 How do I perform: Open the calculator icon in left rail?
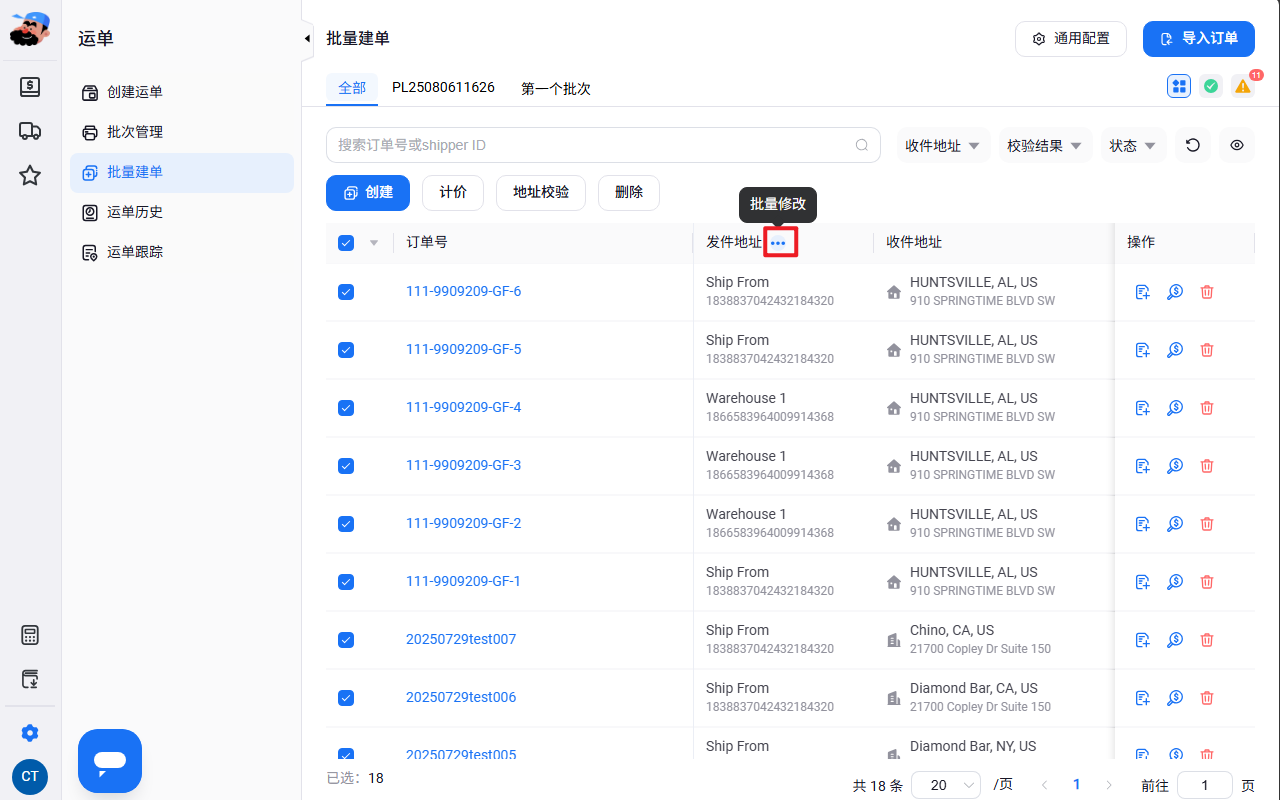click(30, 635)
